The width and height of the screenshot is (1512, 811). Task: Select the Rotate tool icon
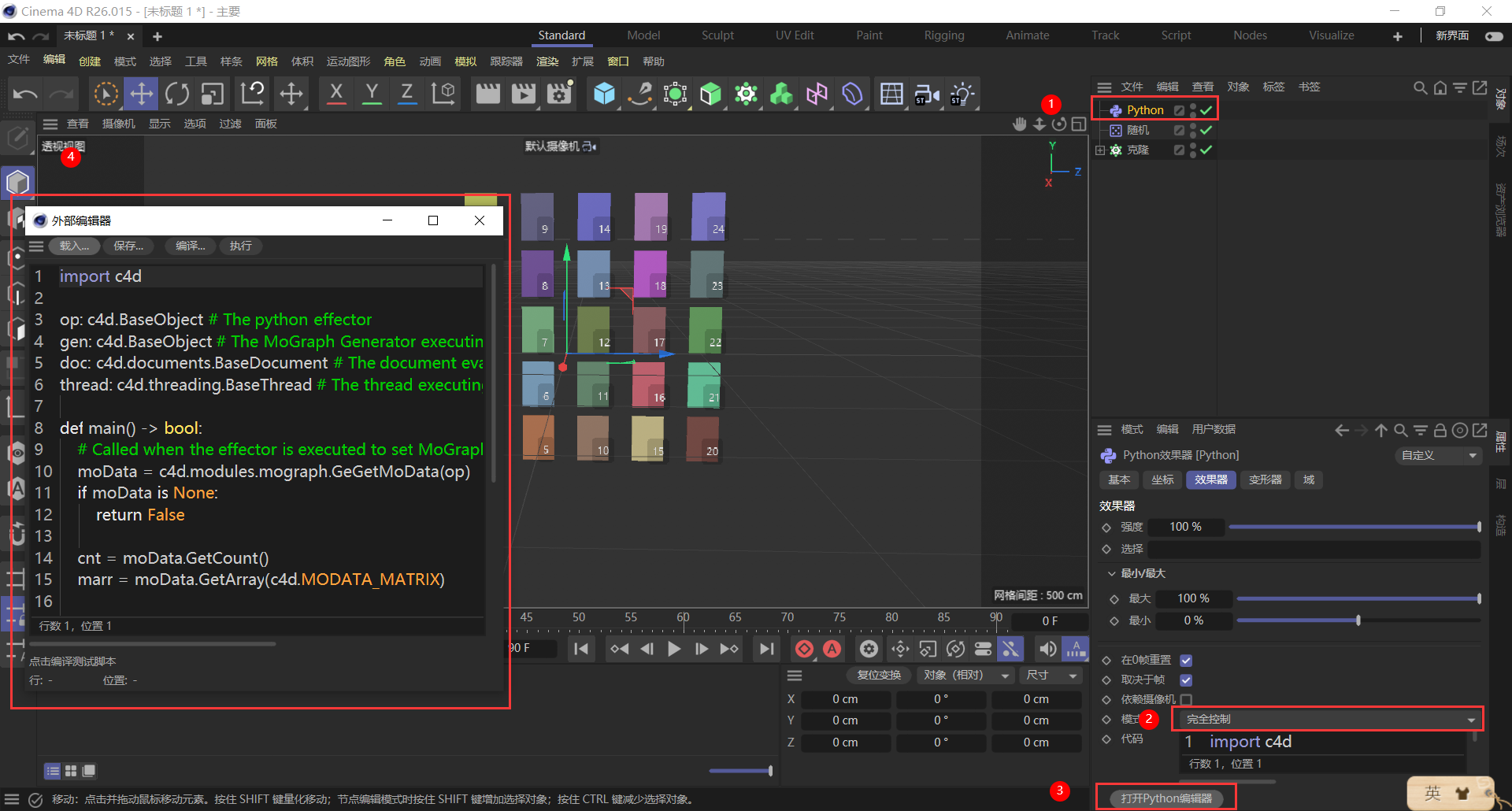click(177, 94)
